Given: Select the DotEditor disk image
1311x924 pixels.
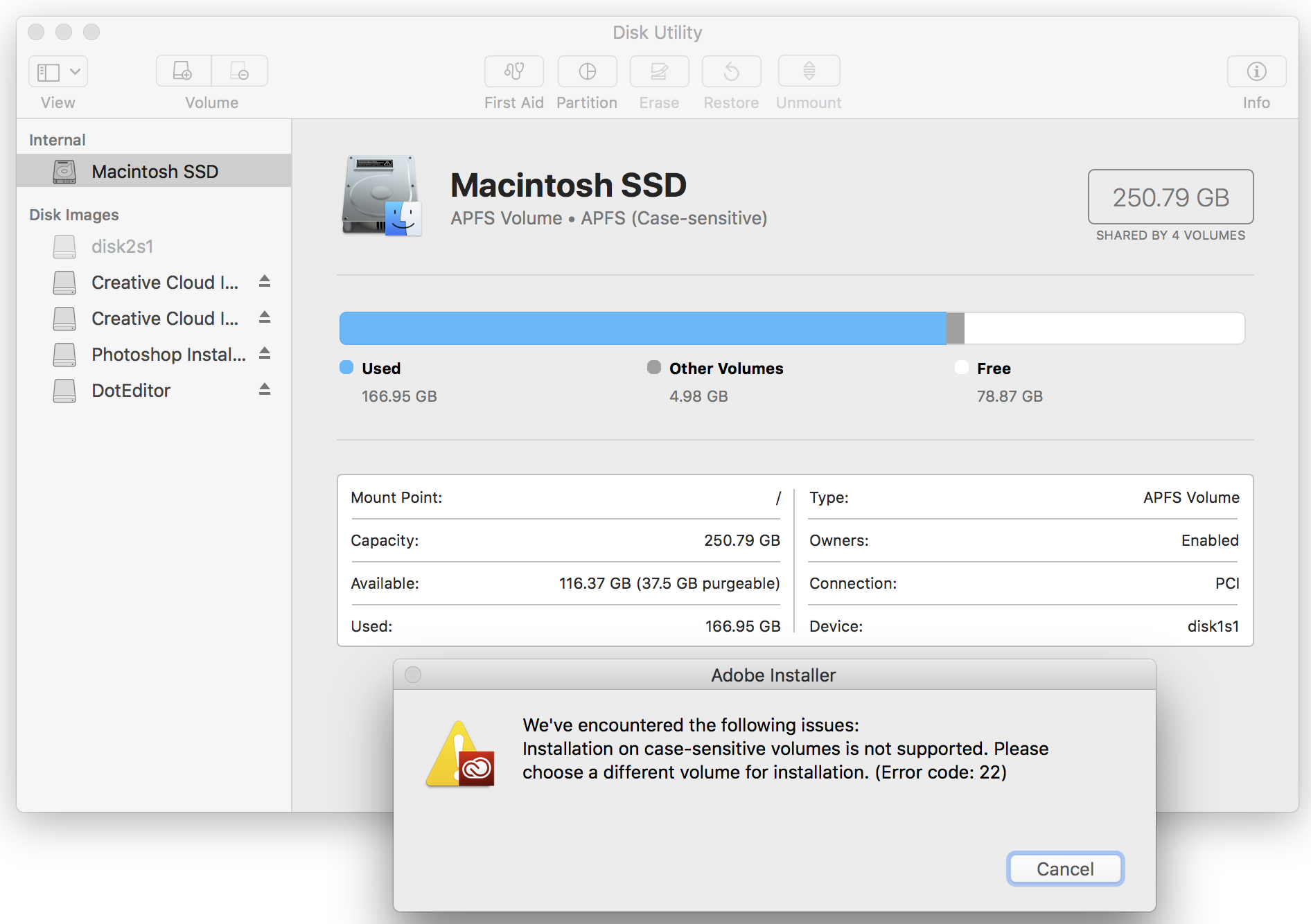Looking at the screenshot, I should [x=154, y=391].
